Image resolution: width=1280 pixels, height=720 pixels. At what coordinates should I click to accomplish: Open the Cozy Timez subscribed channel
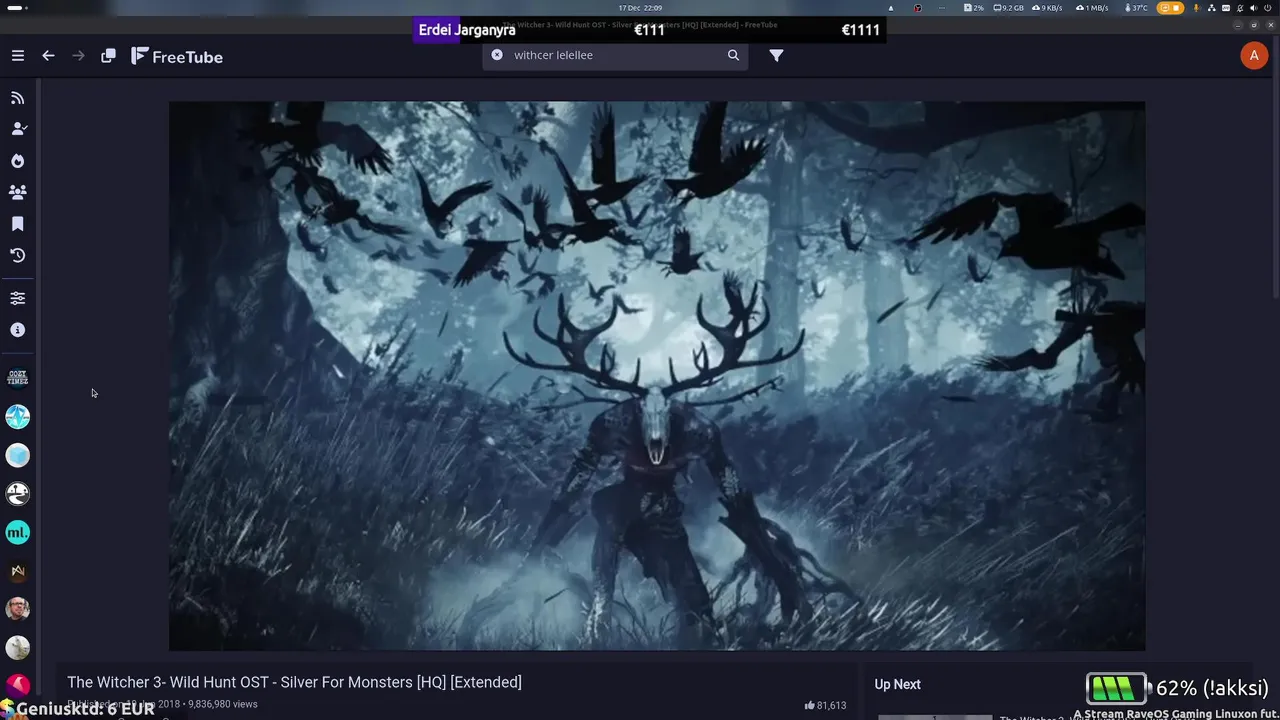18,378
